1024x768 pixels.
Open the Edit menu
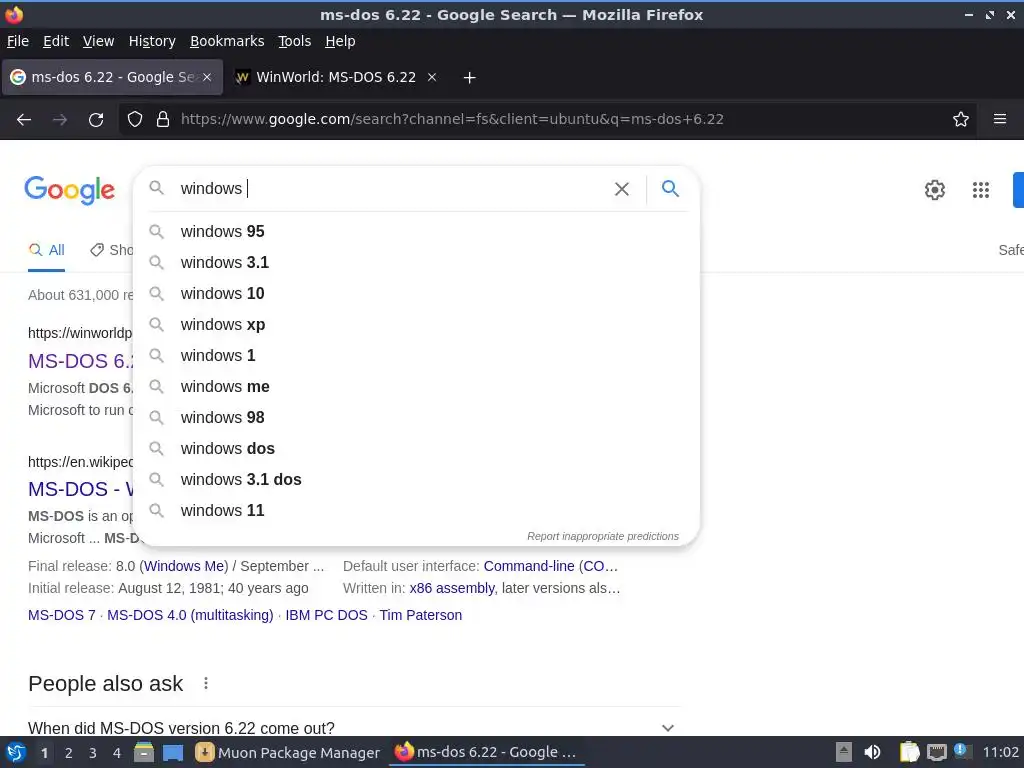56,41
